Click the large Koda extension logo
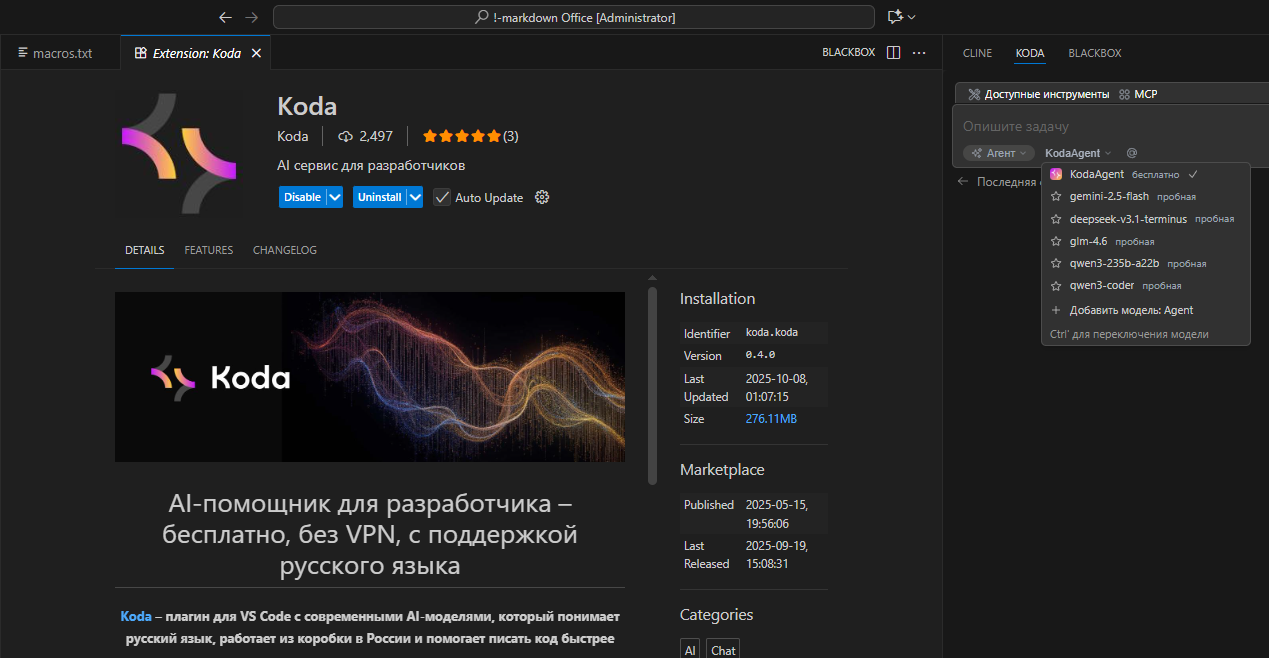The width and height of the screenshot is (1269, 658). click(x=179, y=152)
